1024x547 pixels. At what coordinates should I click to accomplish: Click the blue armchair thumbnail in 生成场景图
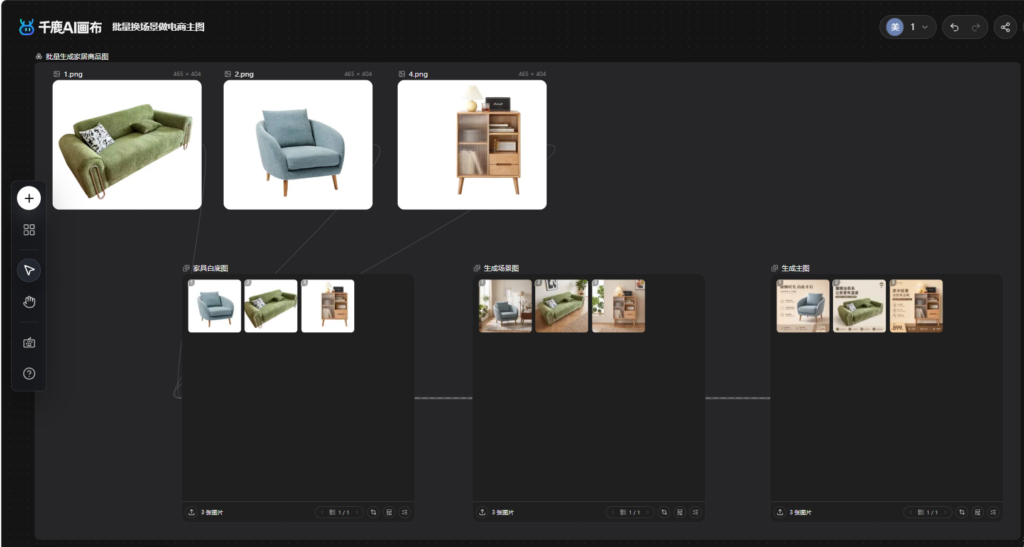pyautogui.click(x=505, y=306)
